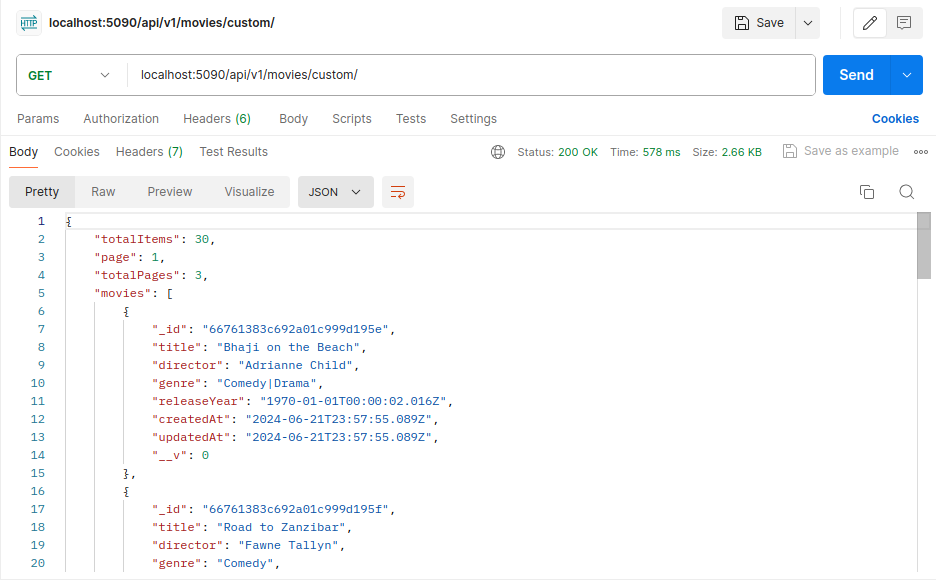Screen dimensions: 936x580
Task: Switch to the Tests tab
Action: (411, 119)
